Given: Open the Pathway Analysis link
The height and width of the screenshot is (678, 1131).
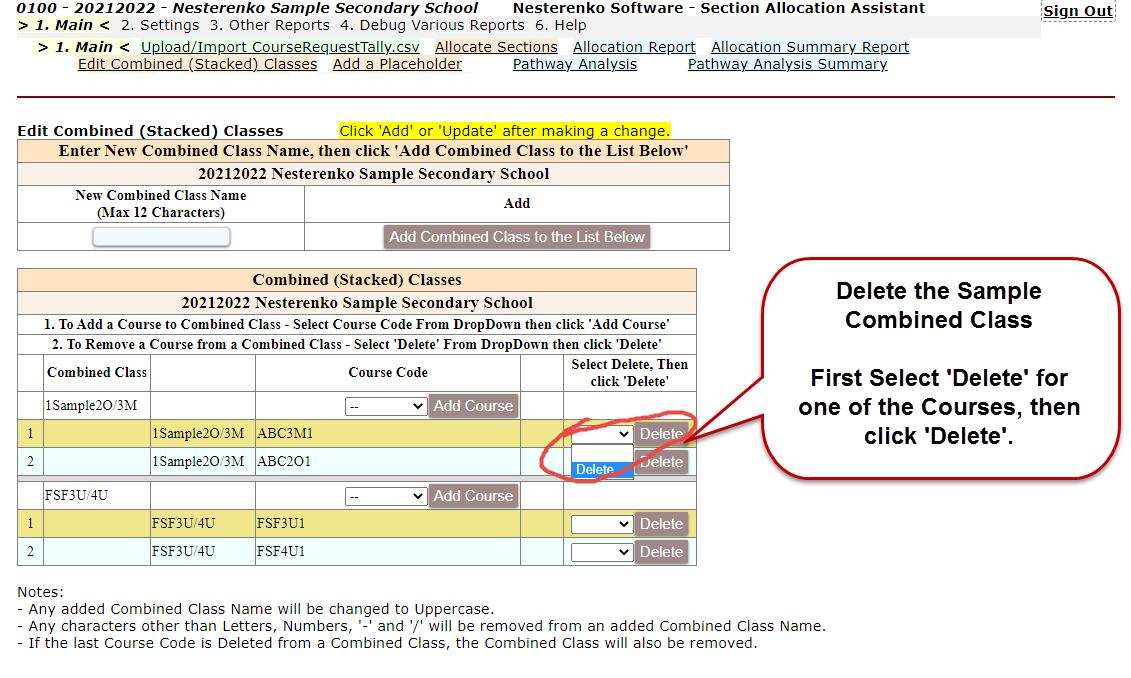Looking at the screenshot, I should click(x=574, y=64).
